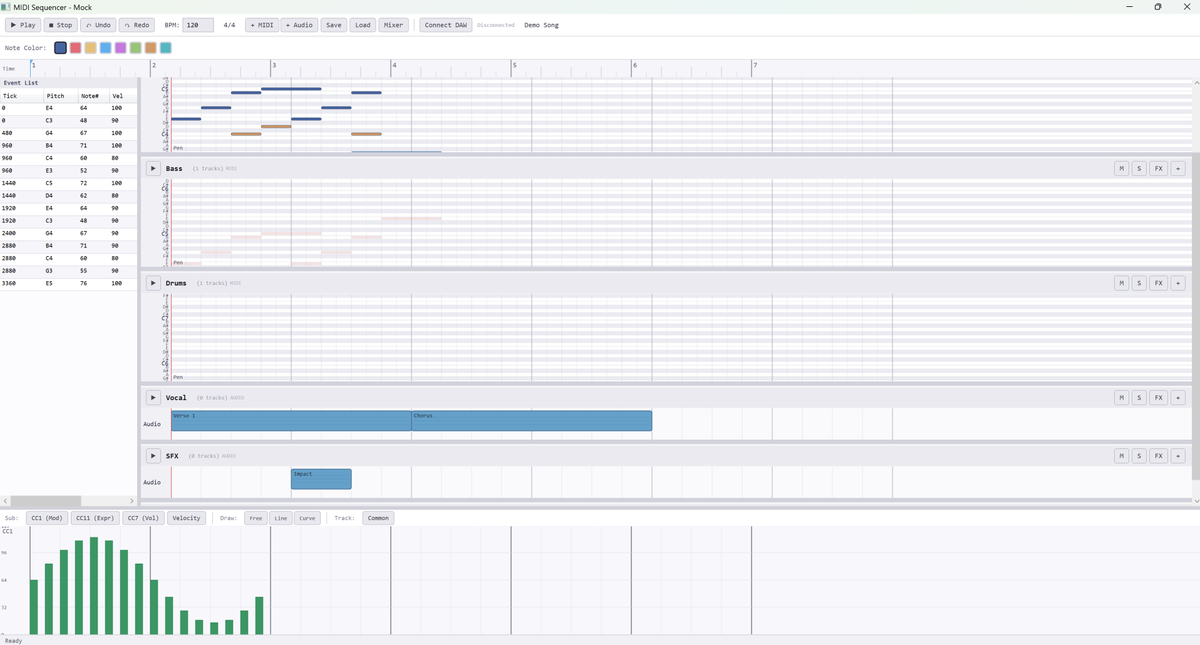The width and height of the screenshot is (1200, 645).
Task: Collapse the Bass group with its arrow
Action: pyautogui.click(x=153, y=168)
